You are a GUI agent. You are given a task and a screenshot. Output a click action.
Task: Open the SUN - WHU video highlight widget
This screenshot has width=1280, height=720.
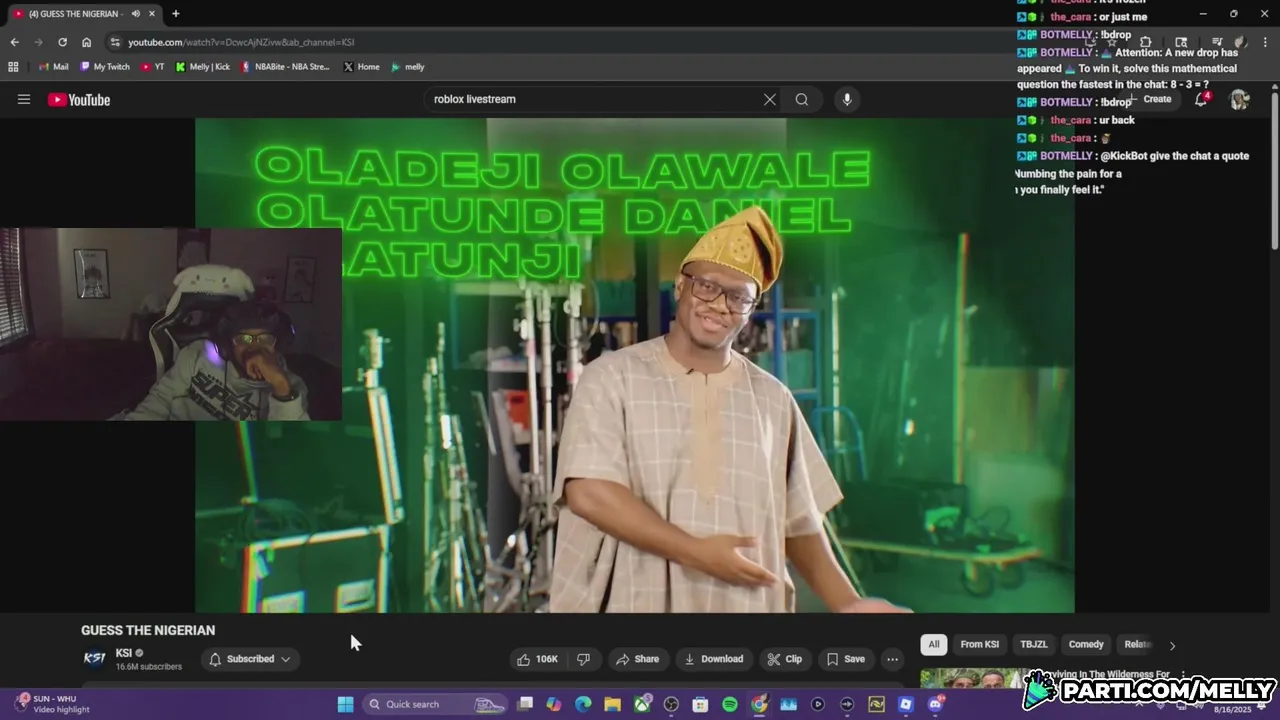(x=52, y=704)
